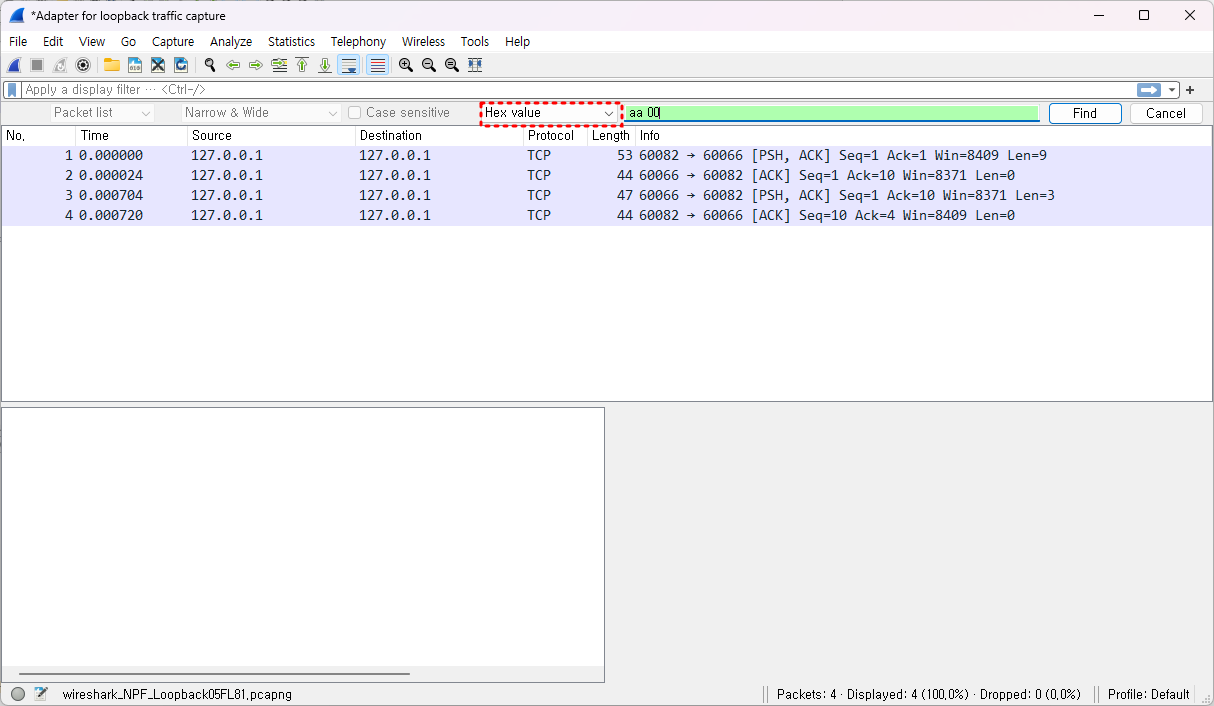Open display filter history dropdown arrow
1214x706 pixels.
1173,90
